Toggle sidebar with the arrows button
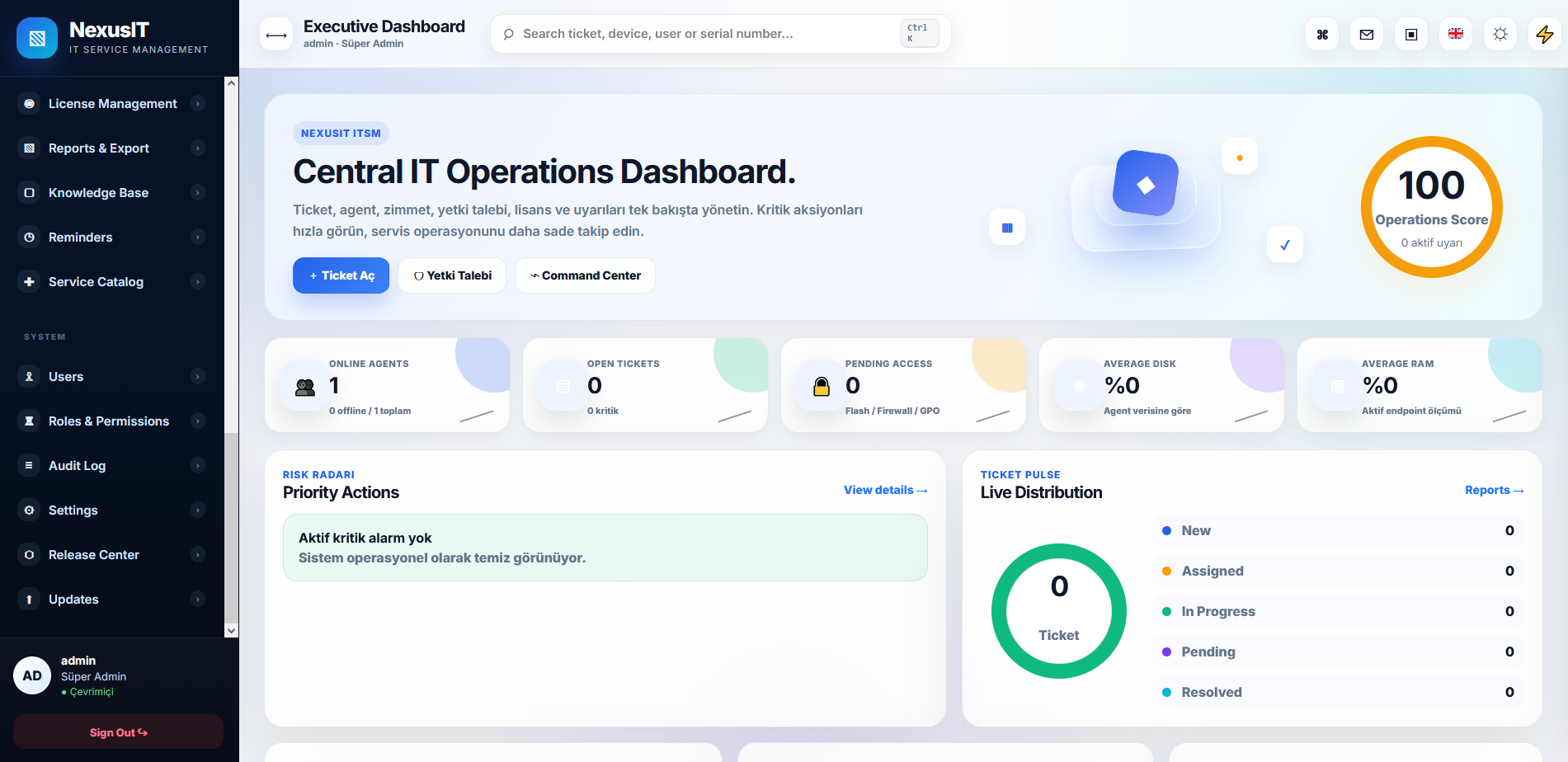This screenshot has height=762, width=1568. [x=276, y=35]
